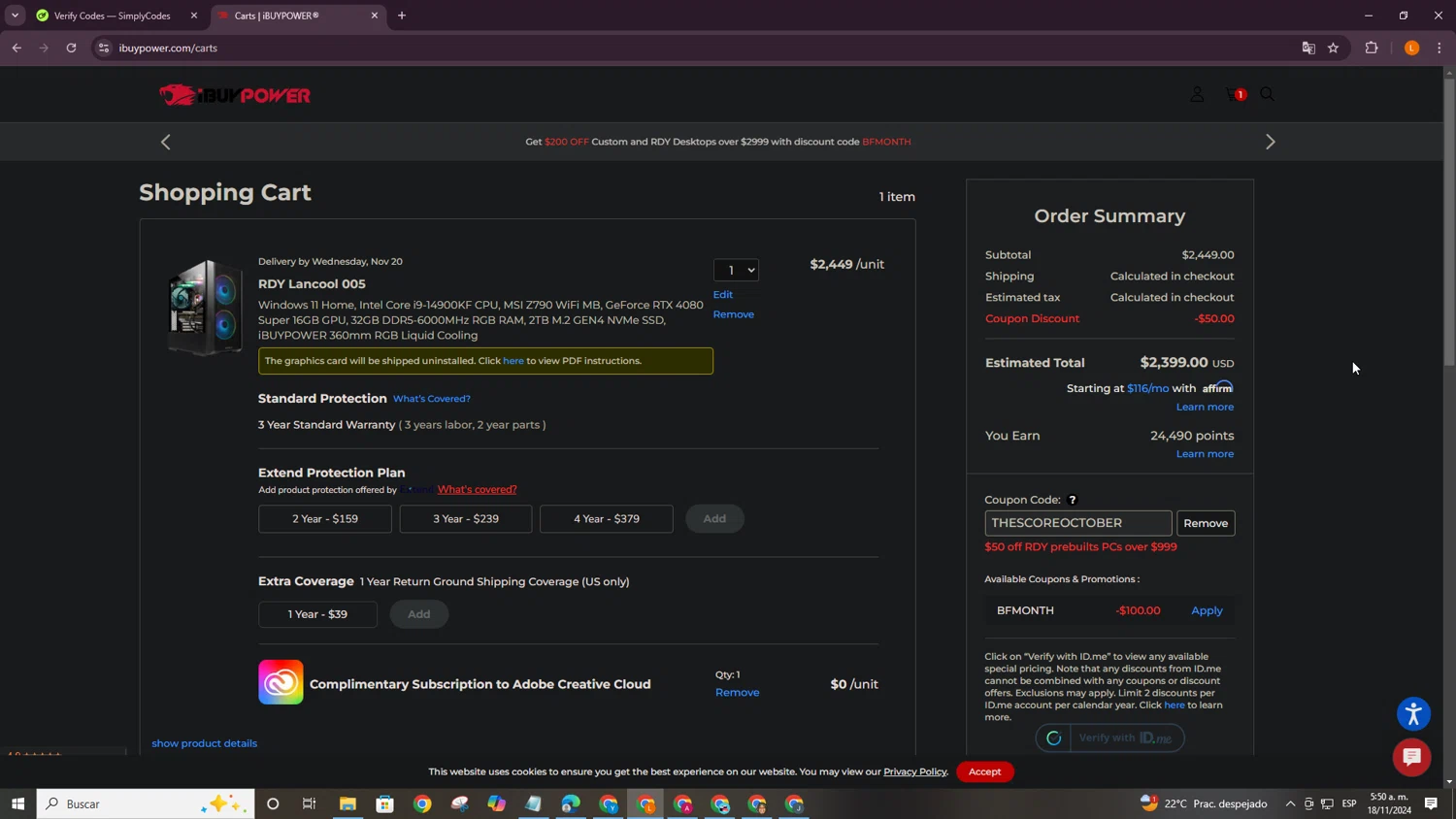Image resolution: width=1456 pixels, height=819 pixels.
Task: Close the Carts iBUYPOWER tab
Action: coord(375,16)
